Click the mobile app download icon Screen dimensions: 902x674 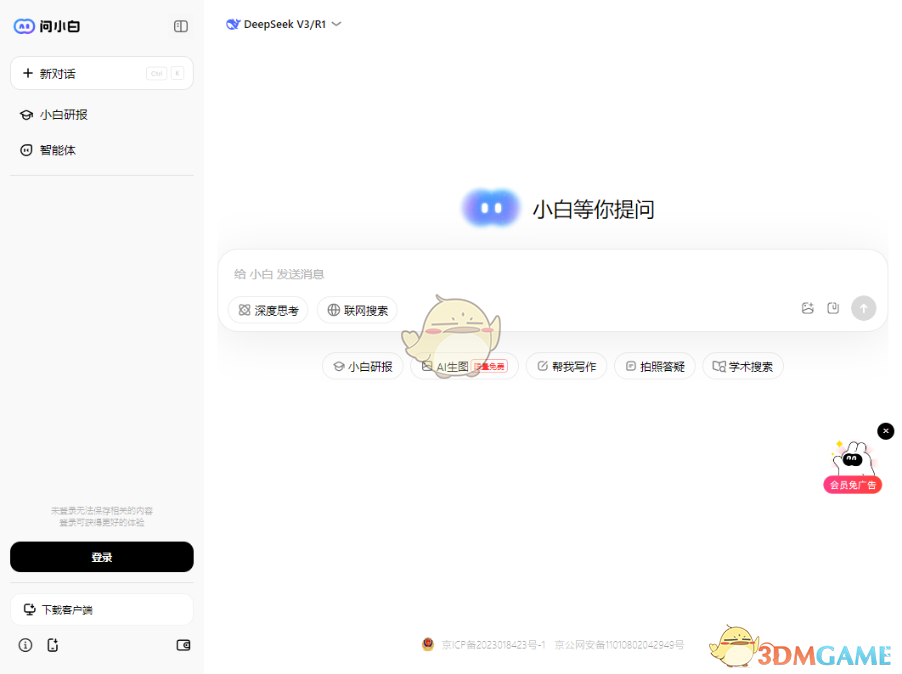pyautogui.click(x=52, y=645)
